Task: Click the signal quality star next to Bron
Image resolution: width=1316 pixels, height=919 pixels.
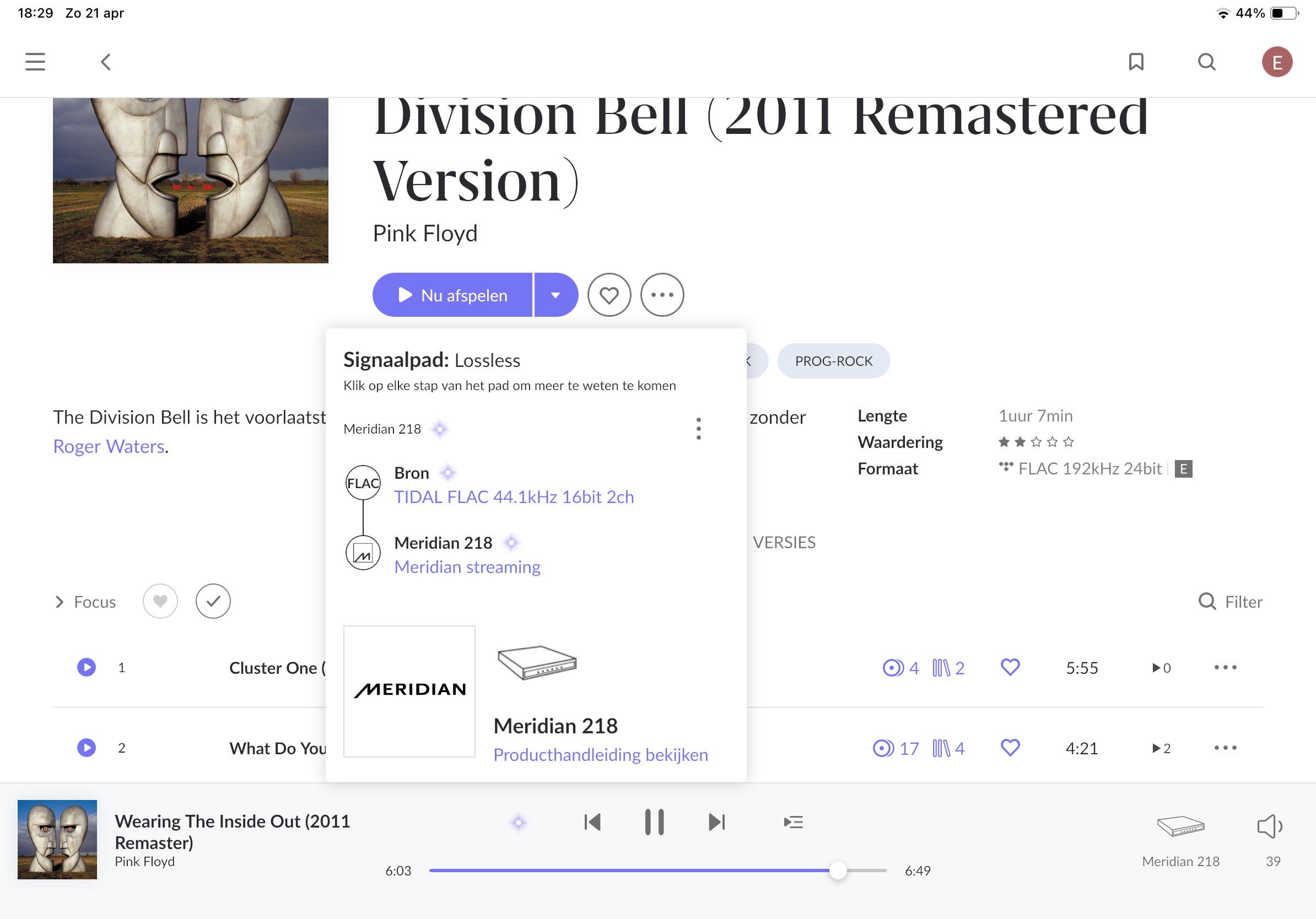Action: [x=448, y=473]
